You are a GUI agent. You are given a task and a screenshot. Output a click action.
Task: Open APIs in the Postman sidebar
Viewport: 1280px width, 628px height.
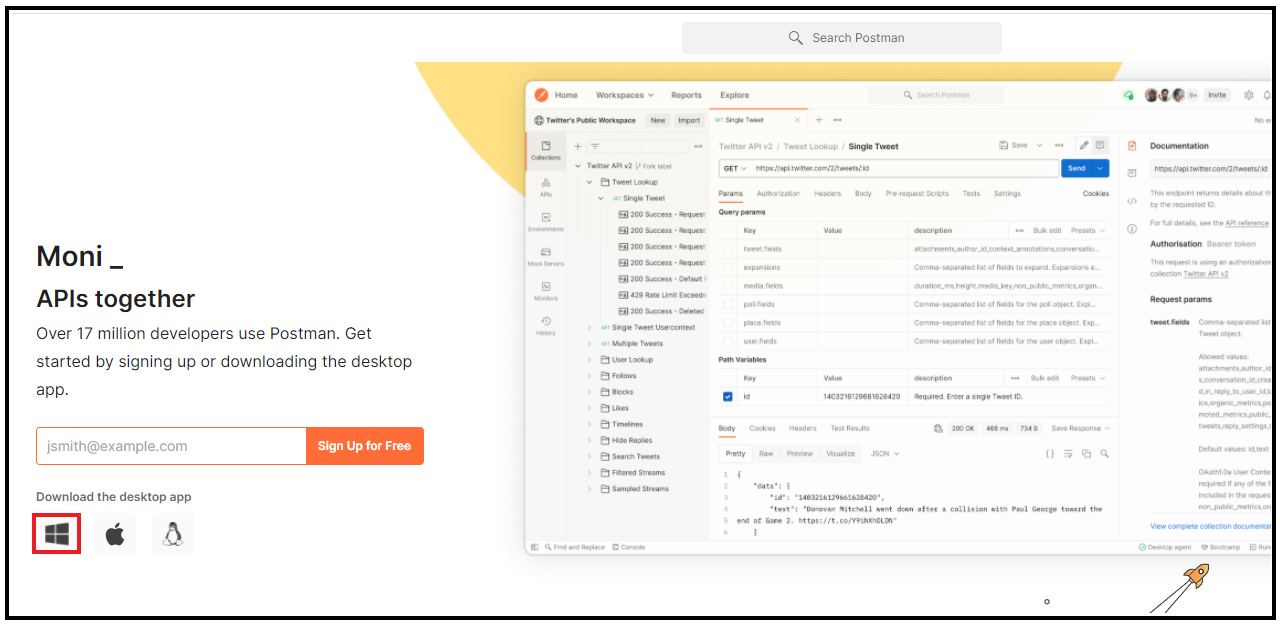546,187
